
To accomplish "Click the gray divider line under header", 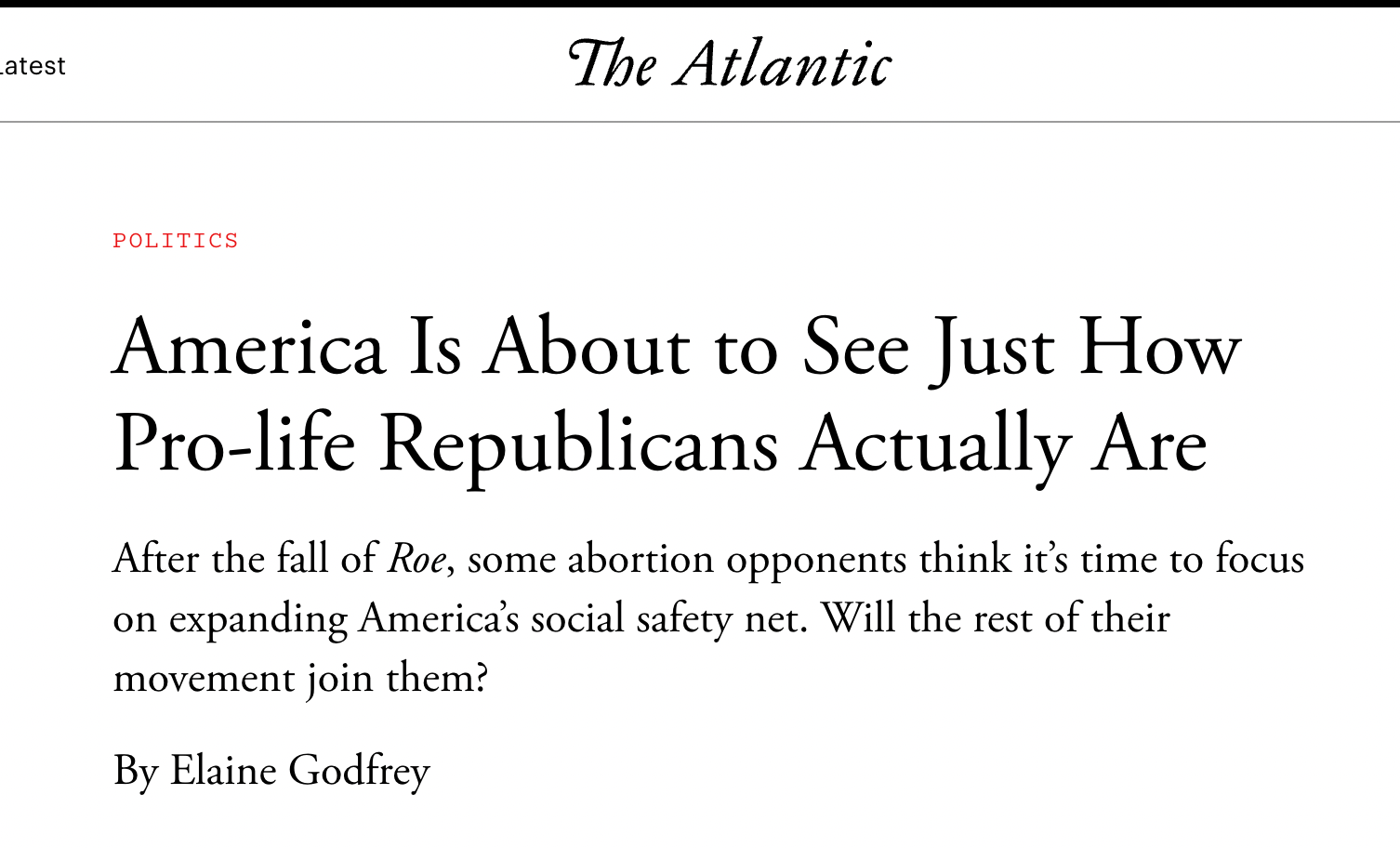I will click(x=700, y=122).
